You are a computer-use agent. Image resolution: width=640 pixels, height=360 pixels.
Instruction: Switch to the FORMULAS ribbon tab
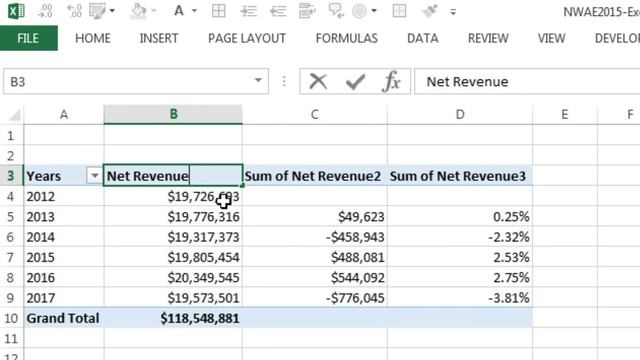coord(347,38)
